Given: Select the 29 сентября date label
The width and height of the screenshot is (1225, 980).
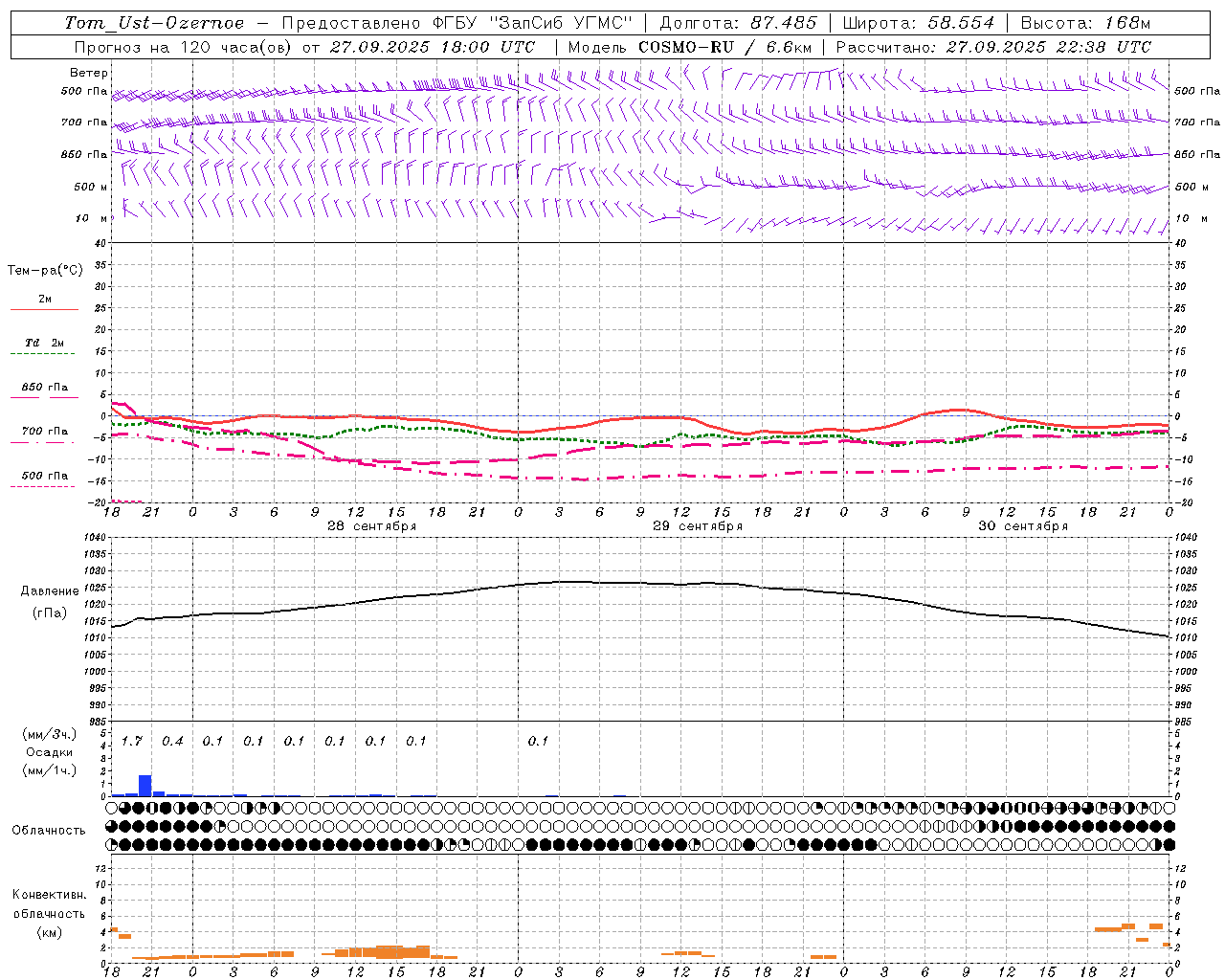Looking at the screenshot, I should tap(697, 526).
